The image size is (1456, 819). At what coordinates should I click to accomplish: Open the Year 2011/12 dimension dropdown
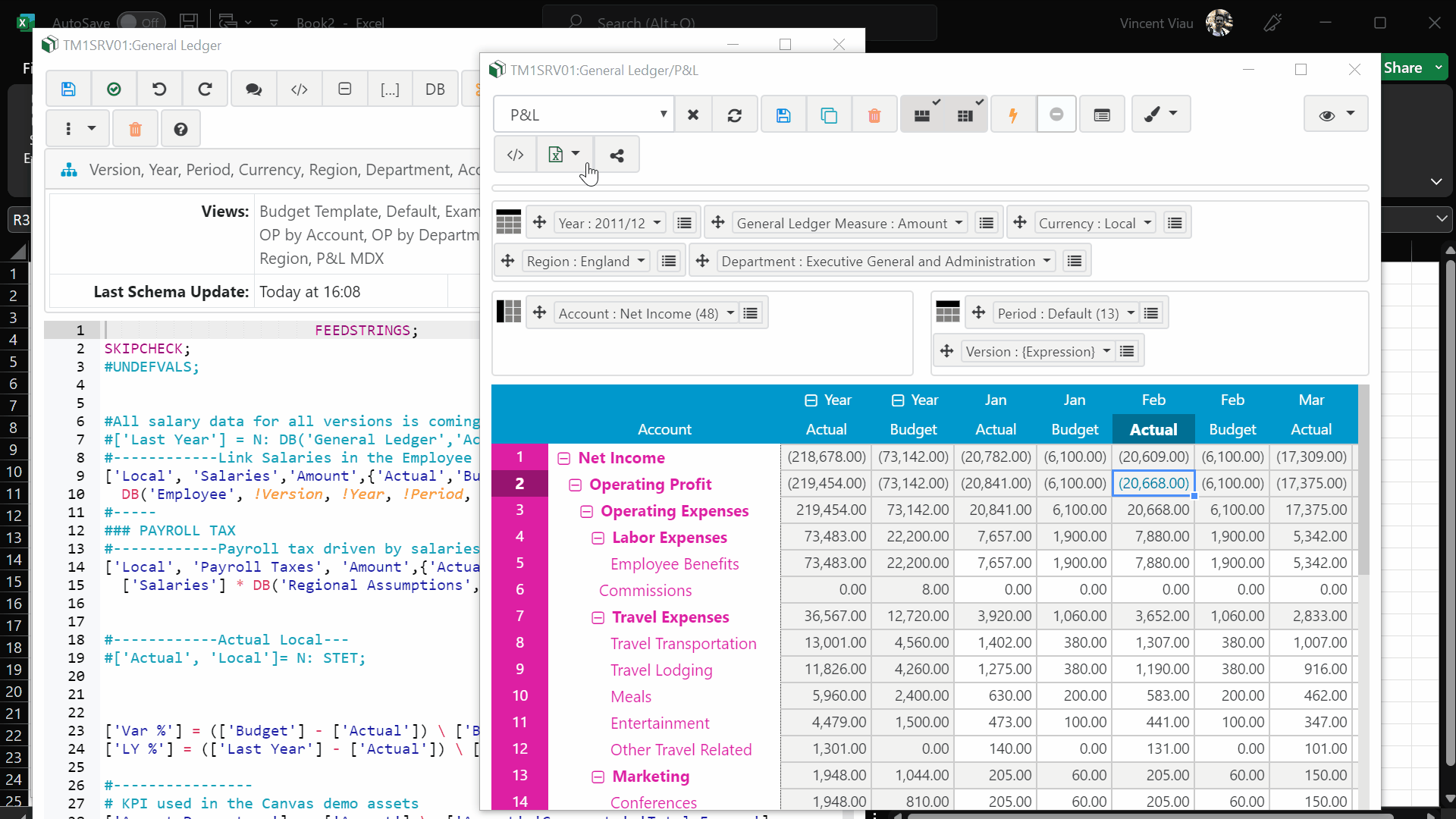point(655,222)
